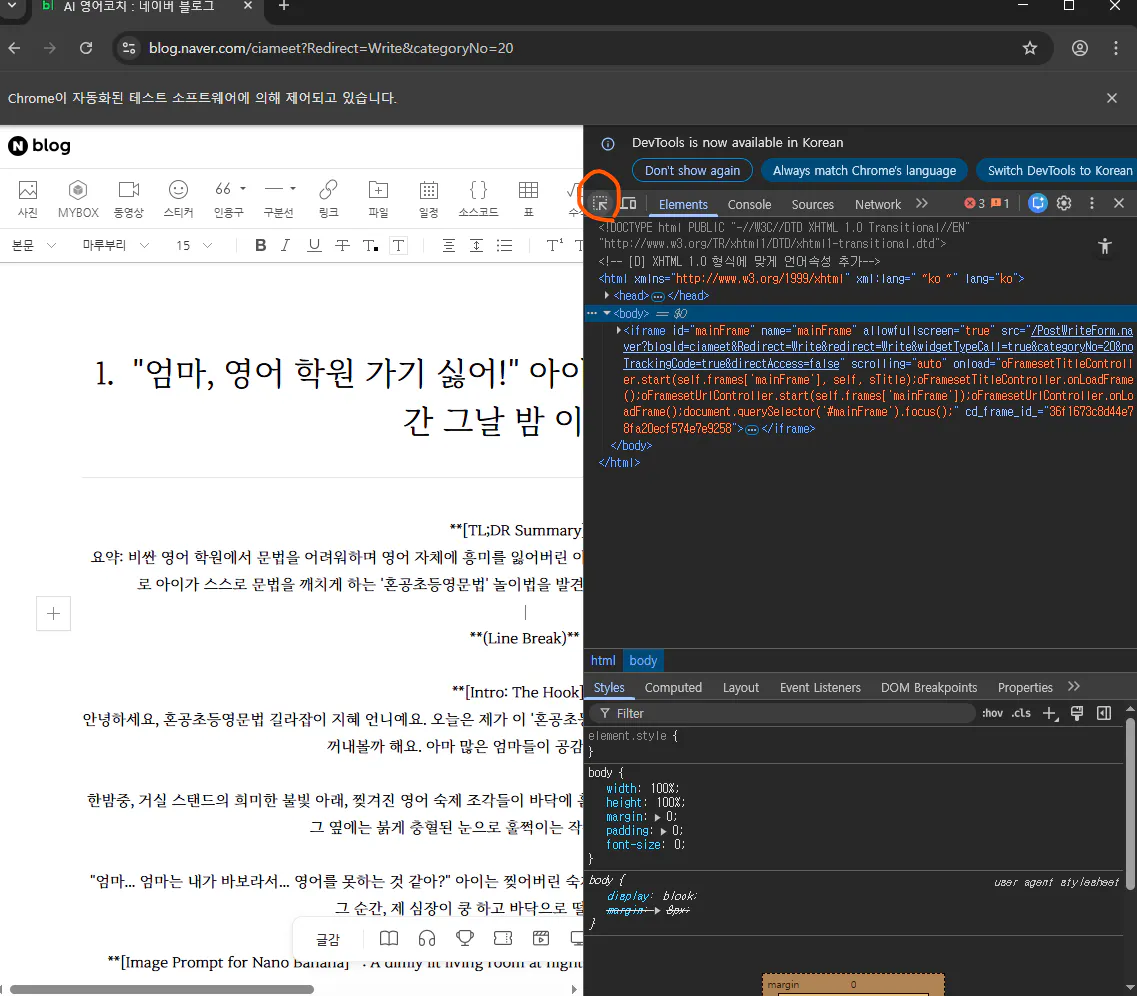Screen dimensions: 1137x996
Task: Open 마루부리 font family dropdown
Action: [x=115, y=246]
